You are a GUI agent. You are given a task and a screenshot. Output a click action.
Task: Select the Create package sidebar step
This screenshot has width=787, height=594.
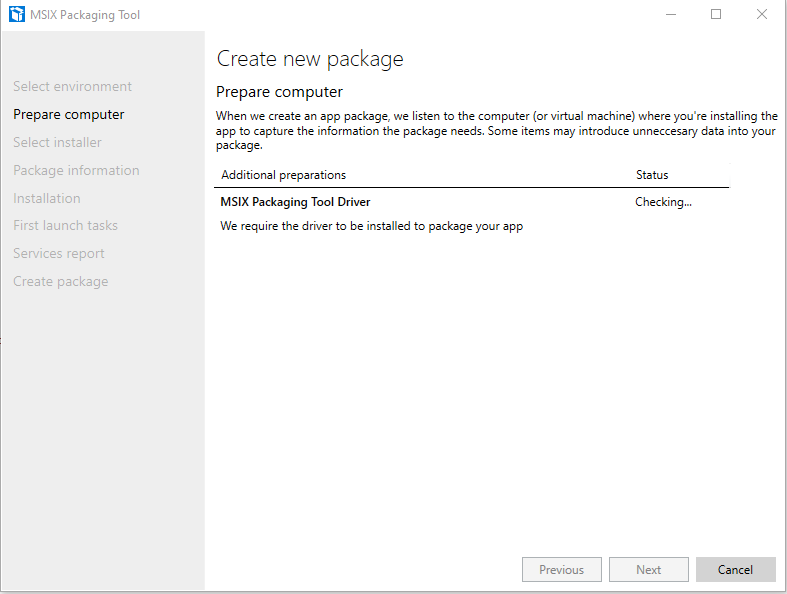(61, 282)
